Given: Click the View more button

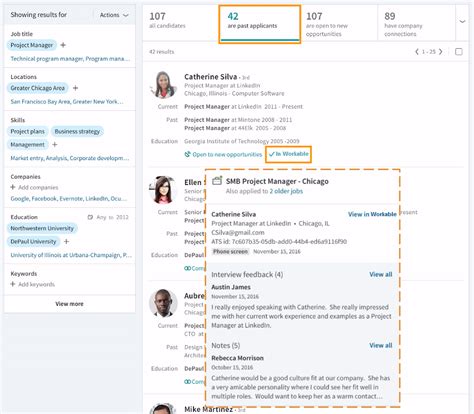Looking at the screenshot, I should (69, 304).
